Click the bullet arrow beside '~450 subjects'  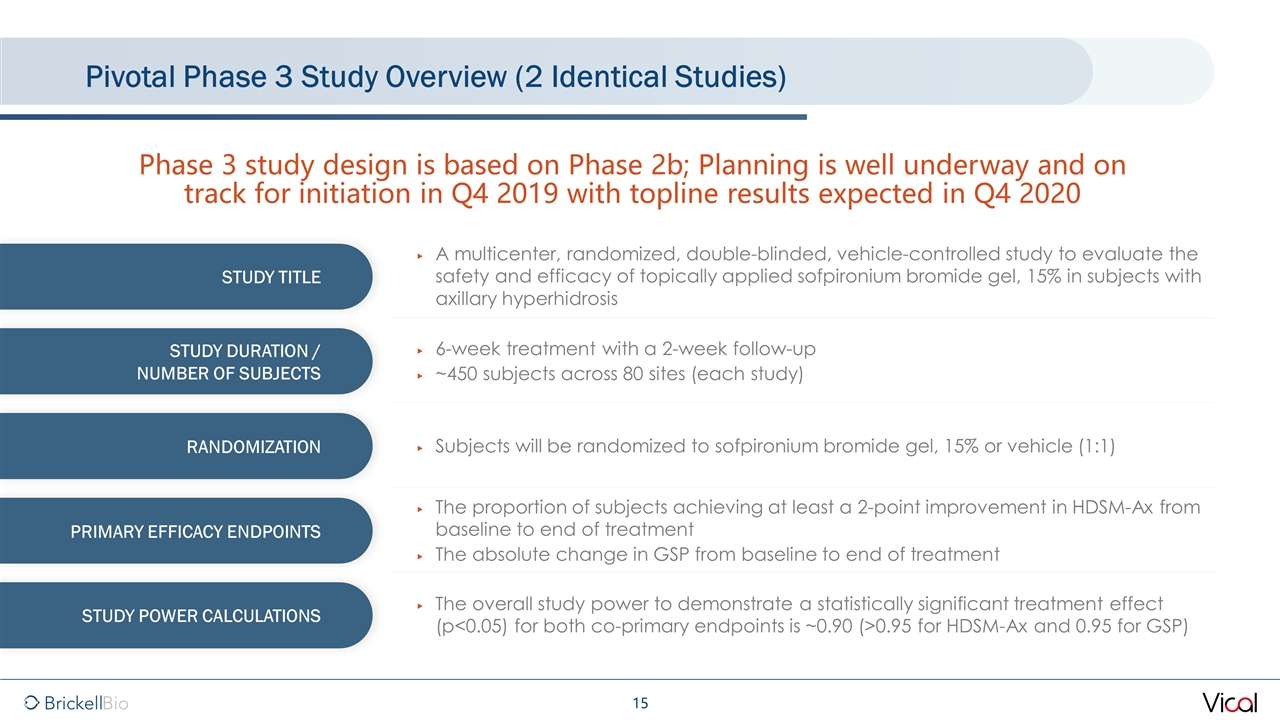pos(420,376)
